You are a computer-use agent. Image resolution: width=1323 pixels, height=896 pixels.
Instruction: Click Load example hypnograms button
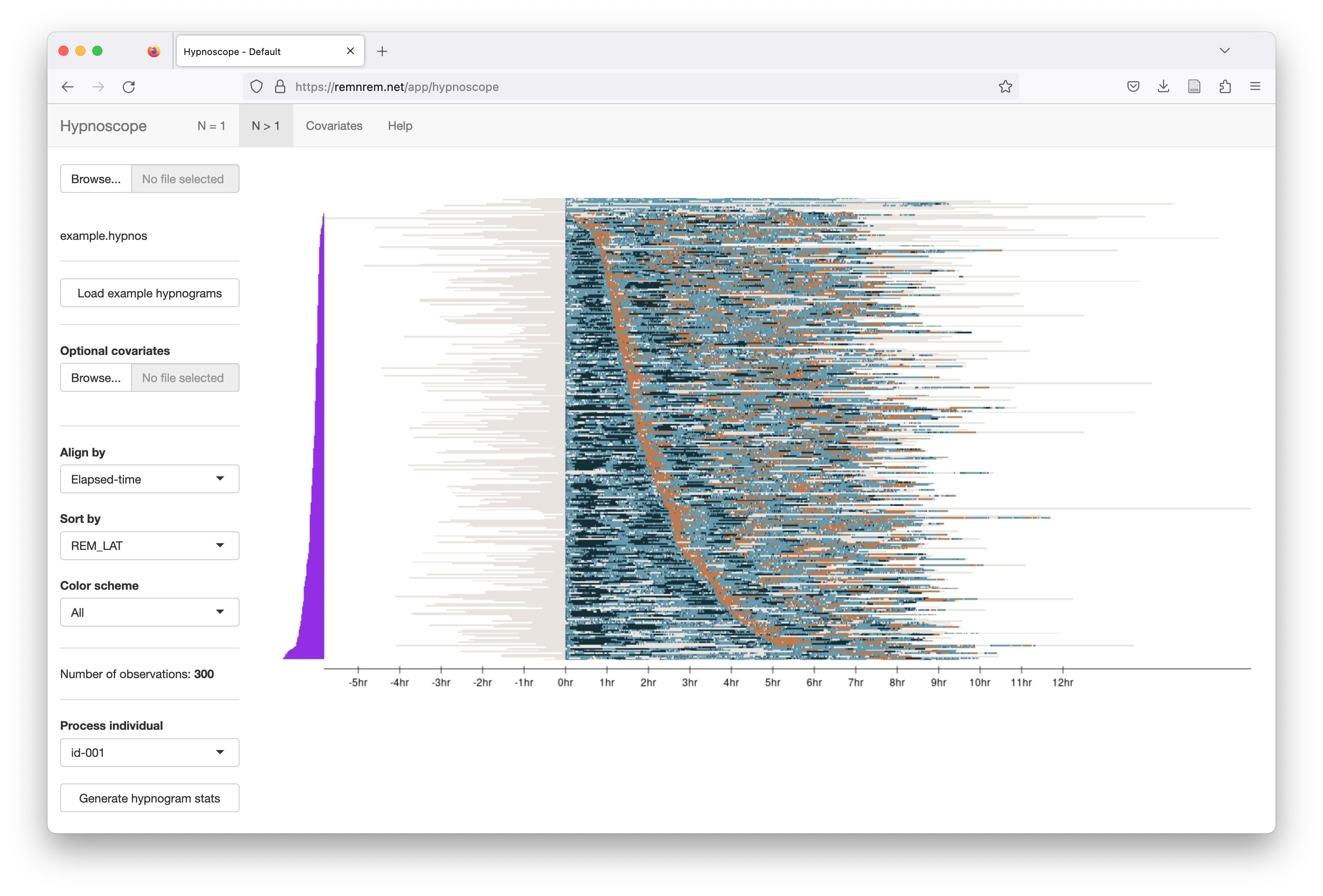point(149,293)
